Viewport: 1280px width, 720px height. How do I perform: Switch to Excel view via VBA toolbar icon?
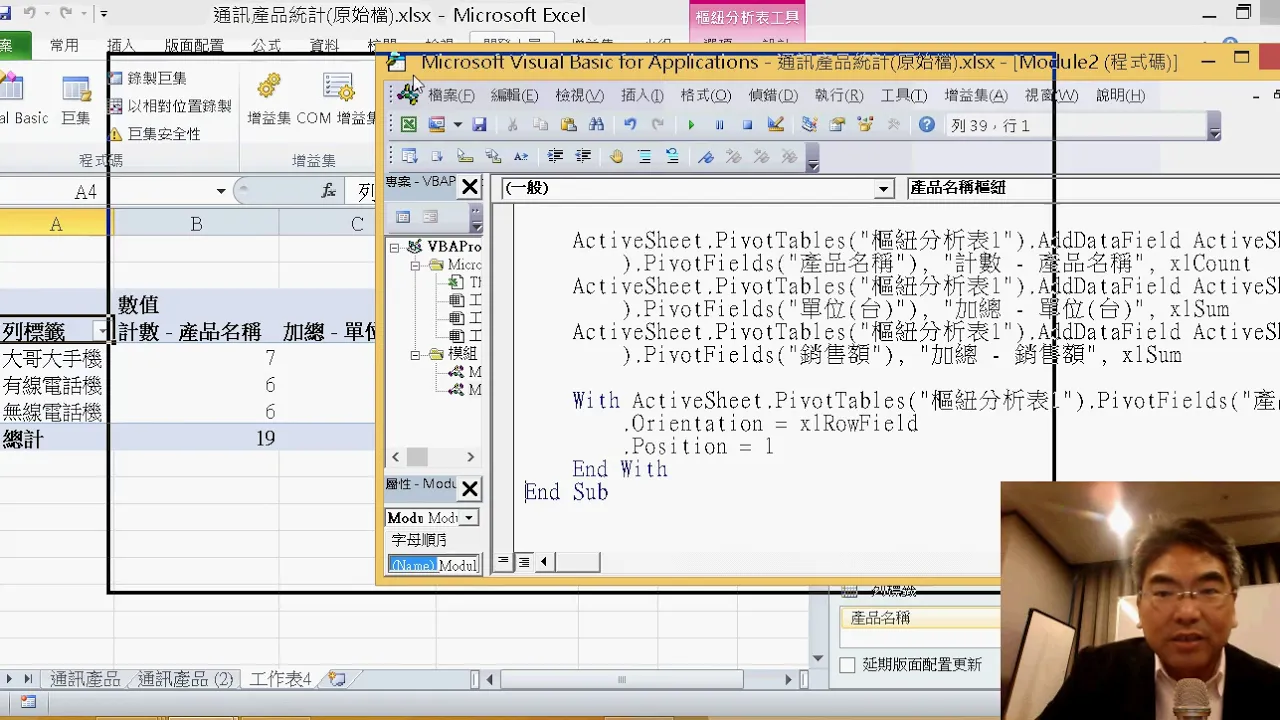(409, 125)
